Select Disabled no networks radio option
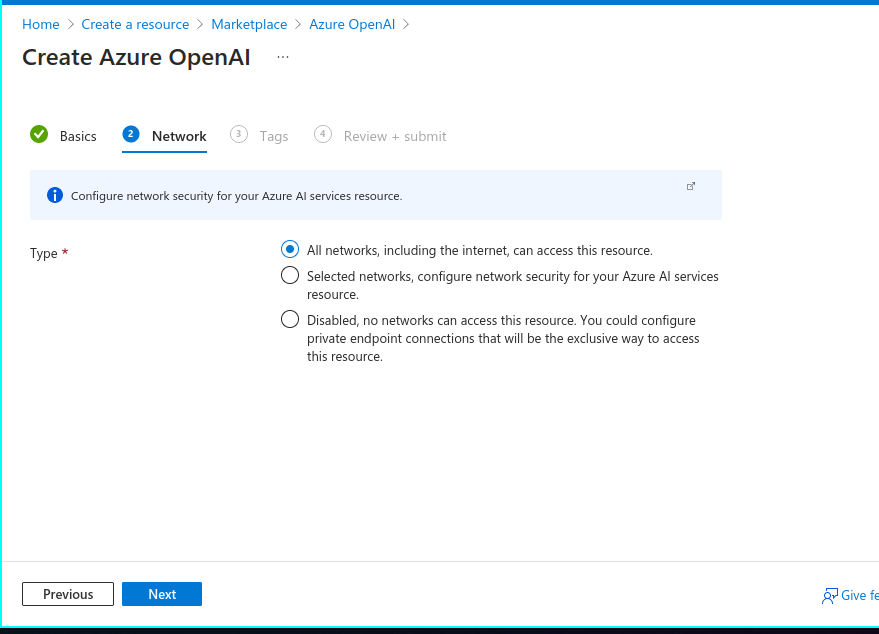The width and height of the screenshot is (879, 634). (x=290, y=320)
